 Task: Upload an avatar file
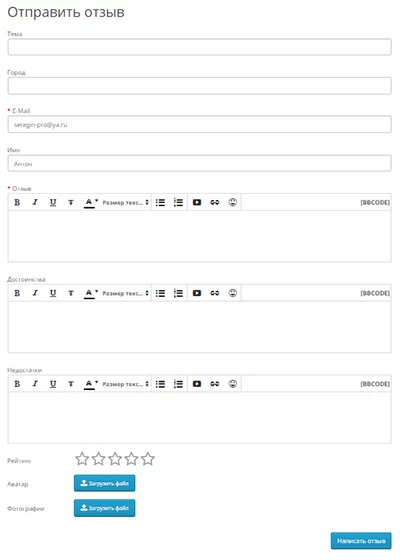tap(105, 483)
